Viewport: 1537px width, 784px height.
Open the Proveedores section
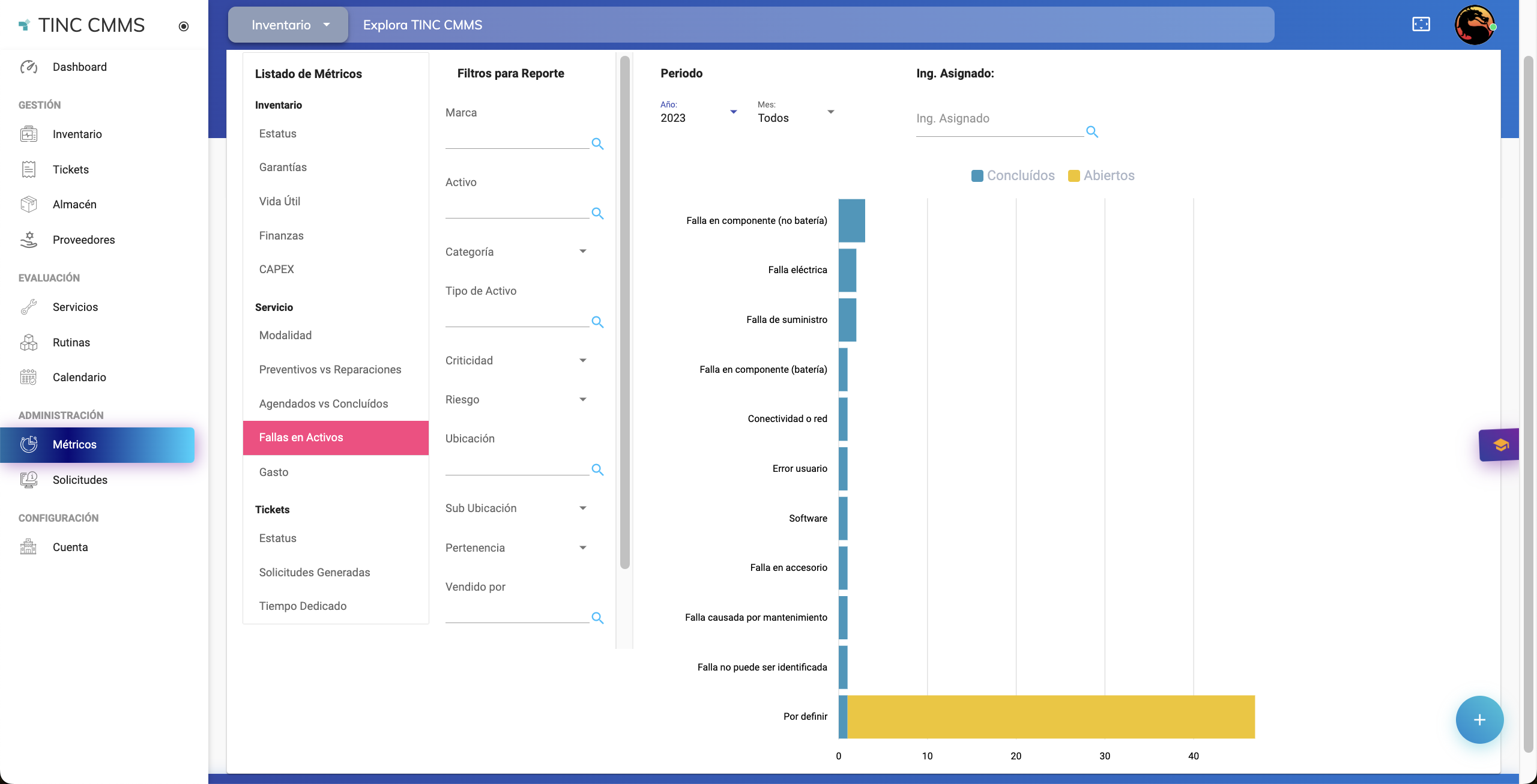83,240
